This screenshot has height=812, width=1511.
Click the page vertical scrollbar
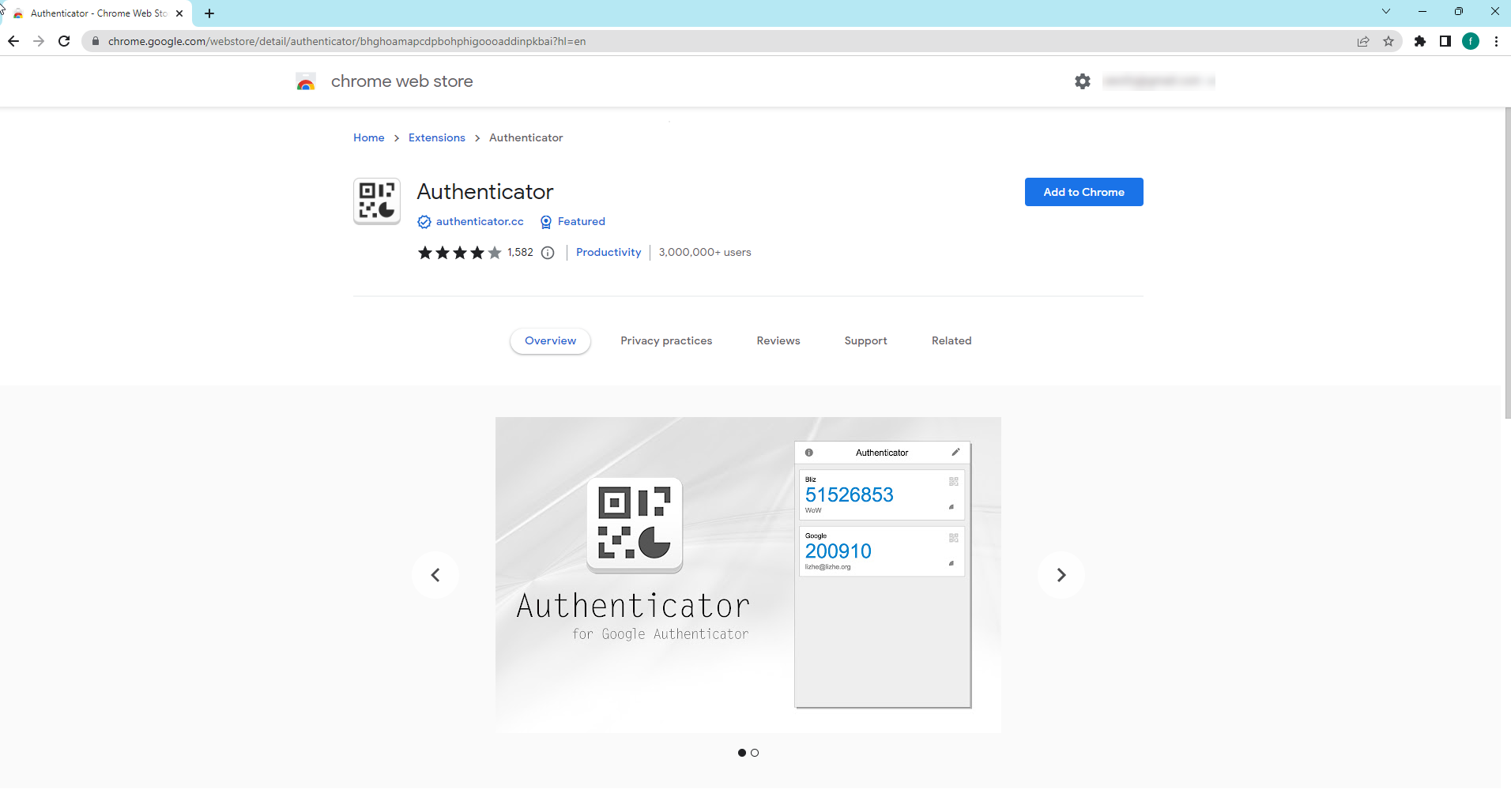pyautogui.click(x=1507, y=264)
